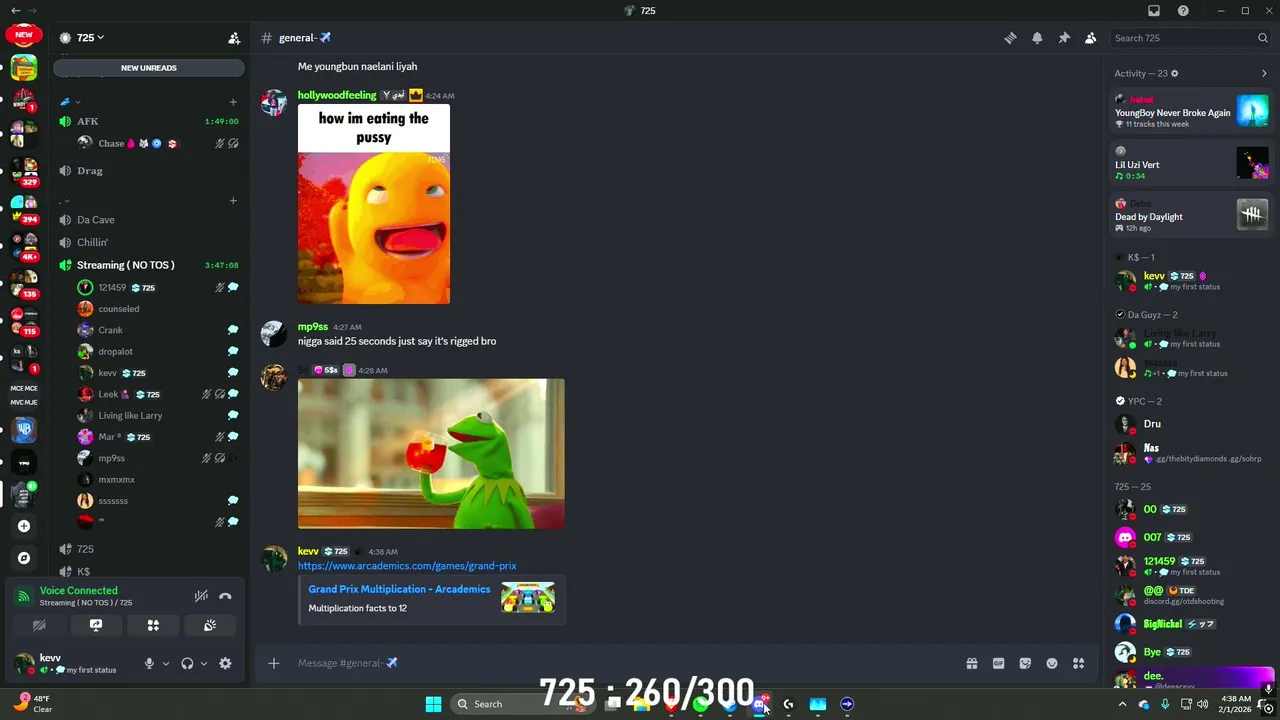Start an activity from voice panel
The width and height of the screenshot is (1280, 720).
pyautogui.click(x=153, y=625)
